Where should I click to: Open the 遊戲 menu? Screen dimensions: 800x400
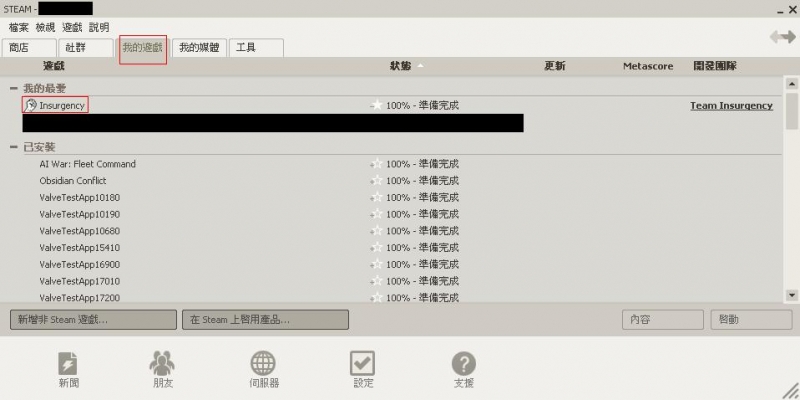[72, 28]
